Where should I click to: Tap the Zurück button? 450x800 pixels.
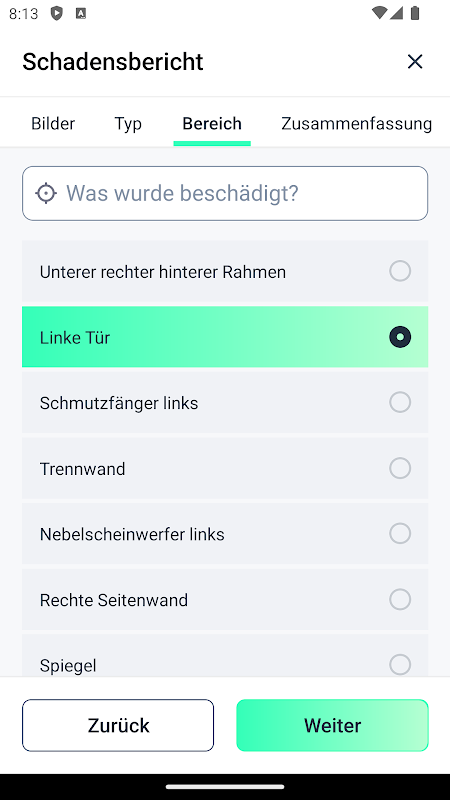pos(118,725)
